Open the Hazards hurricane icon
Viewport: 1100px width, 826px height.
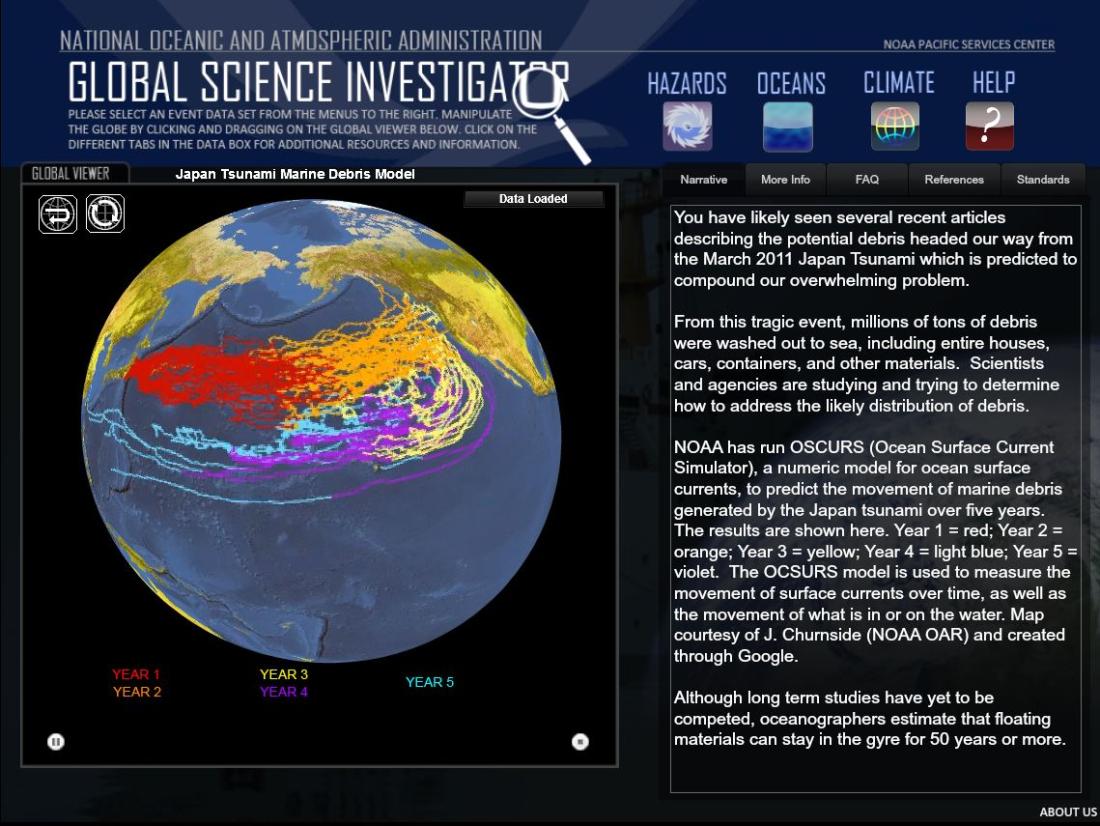[688, 126]
